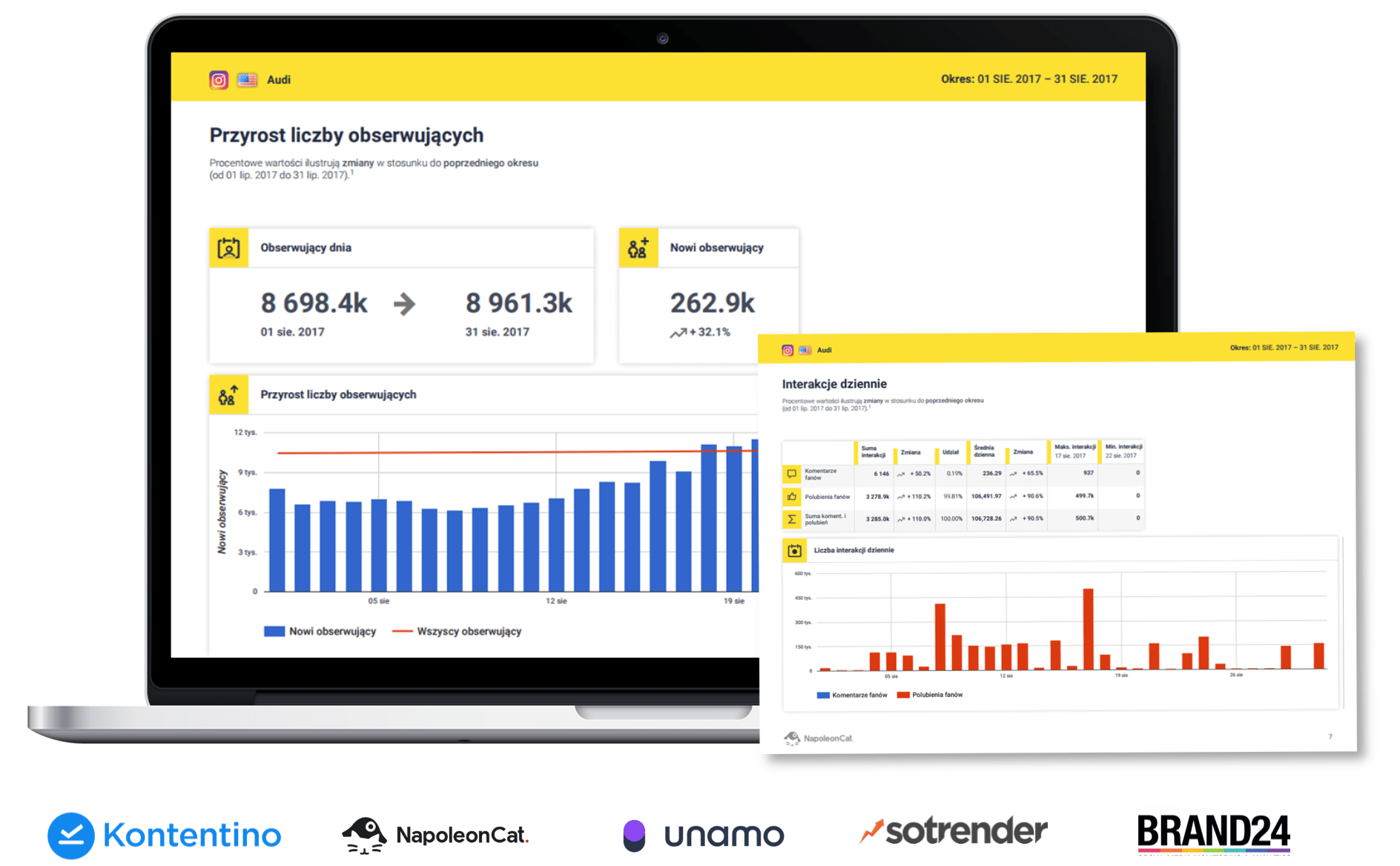Click the Nowi obserwujący card icon
1400x866 pixels.
coord(638,248)
